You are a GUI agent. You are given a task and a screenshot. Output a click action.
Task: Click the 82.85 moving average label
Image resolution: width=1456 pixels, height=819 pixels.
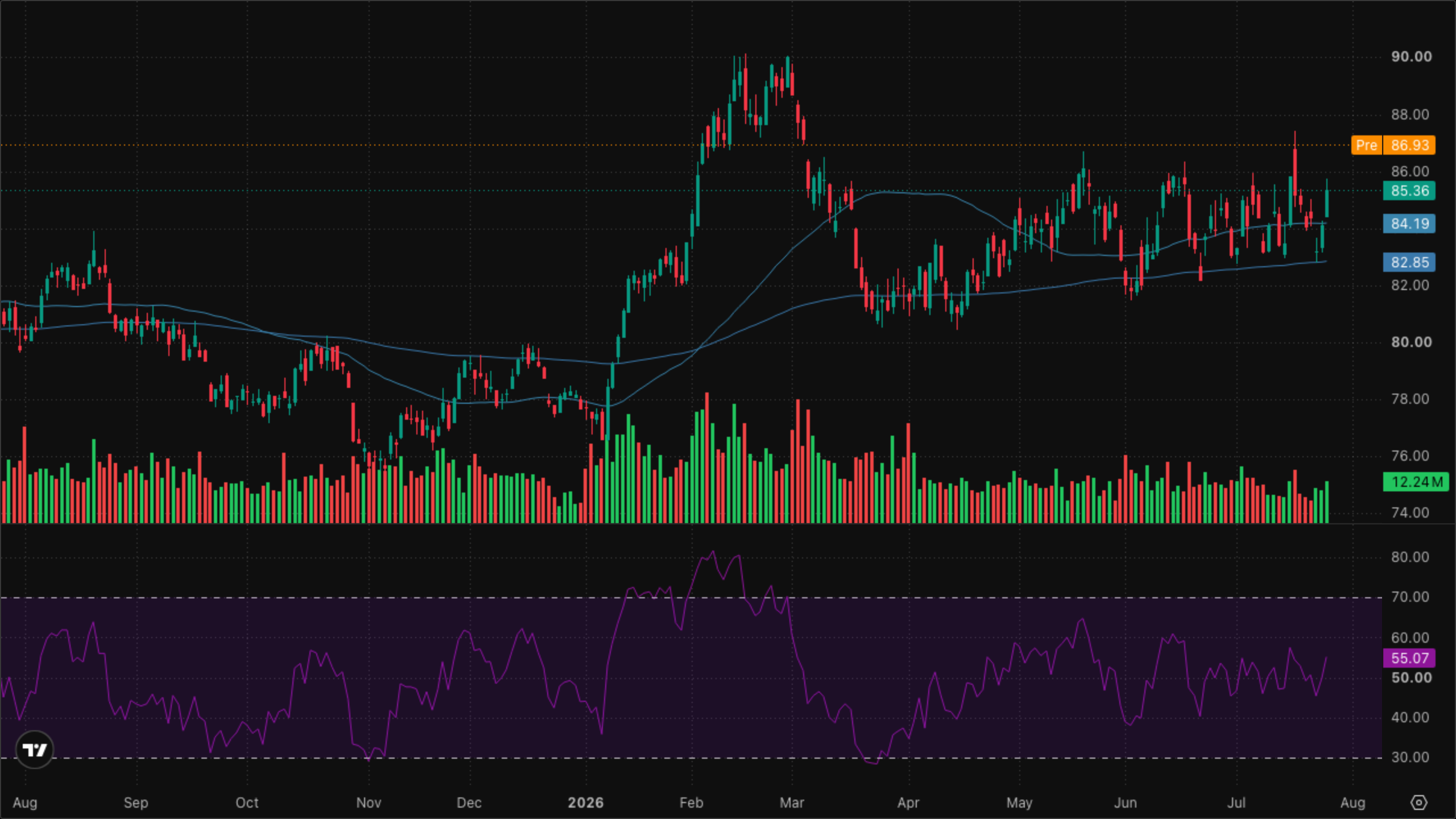(x=1409, y=262)
